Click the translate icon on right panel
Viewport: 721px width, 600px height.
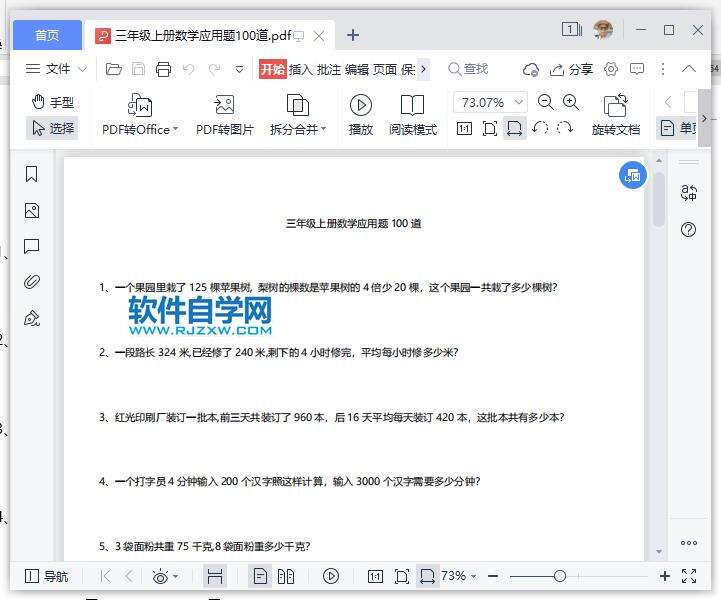click(x=688, y=193)
